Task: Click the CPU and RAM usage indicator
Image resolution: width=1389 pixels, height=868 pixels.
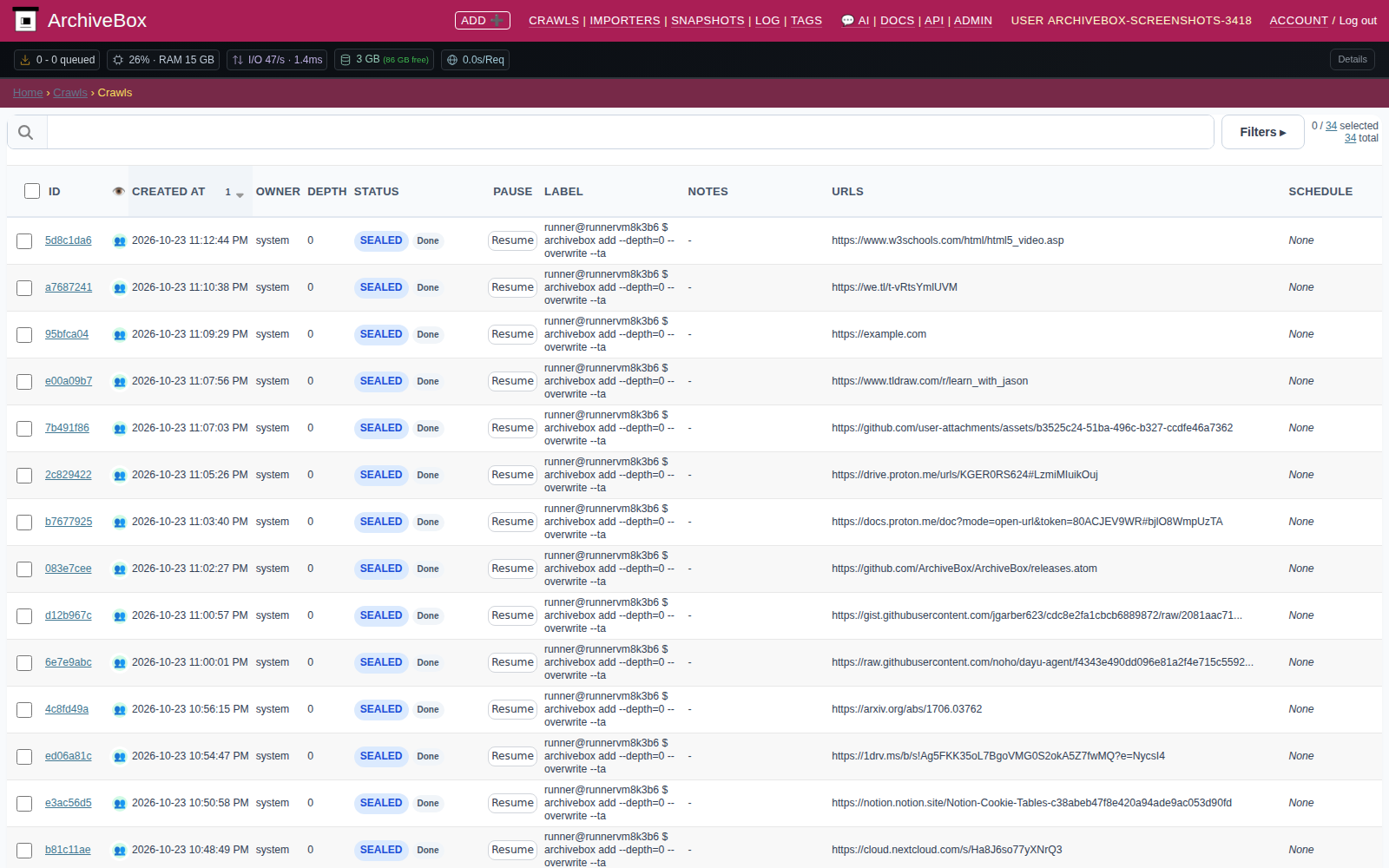Action: (164, 60)
